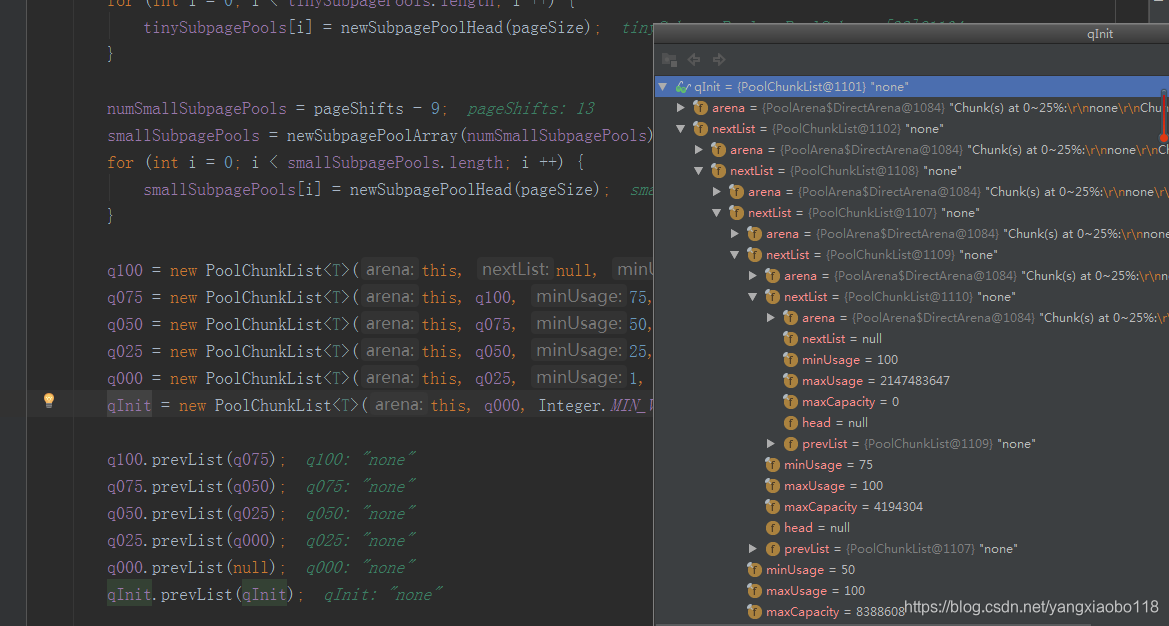The width and height of the screenshot is (1169, 626).
Task: Click the qInit popup title bar
Action: coord(912,34)
